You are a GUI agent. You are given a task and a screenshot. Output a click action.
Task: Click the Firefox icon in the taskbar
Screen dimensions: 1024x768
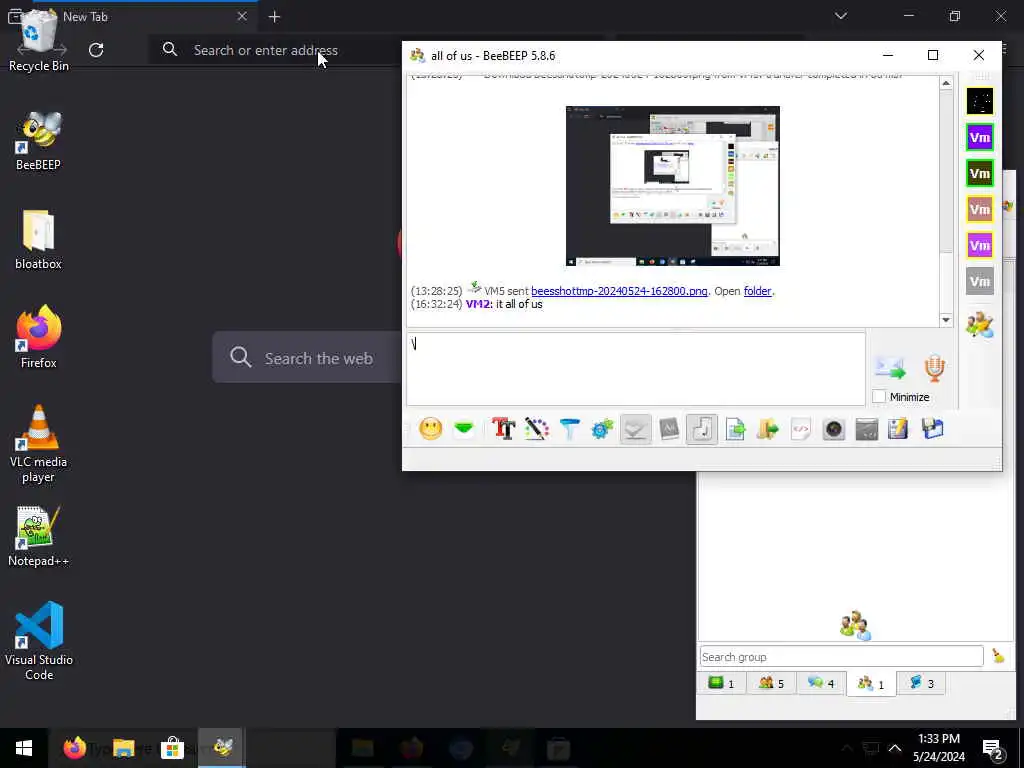(x=74, y=748)
